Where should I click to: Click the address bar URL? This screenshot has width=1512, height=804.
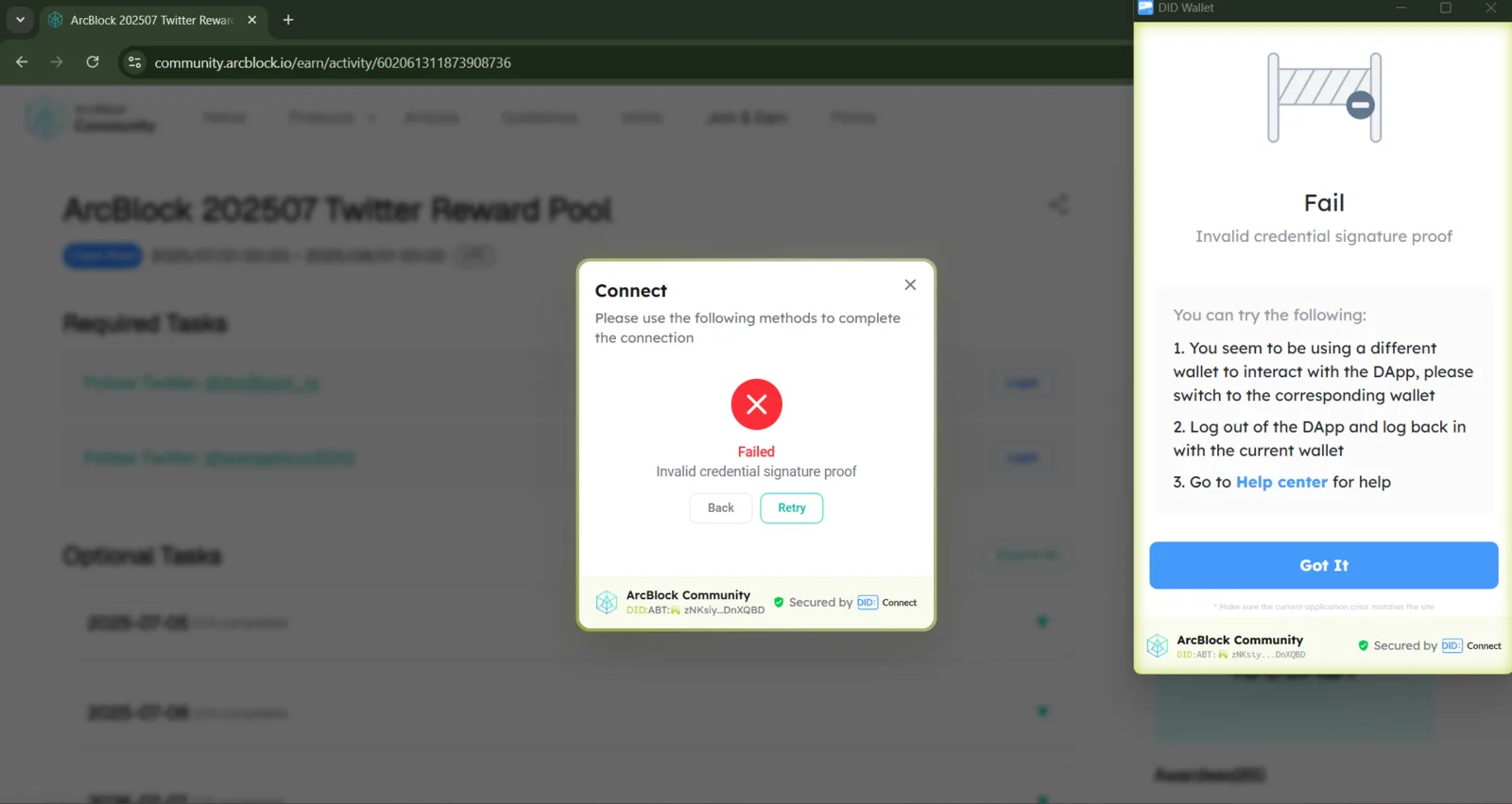click(333, 62)
